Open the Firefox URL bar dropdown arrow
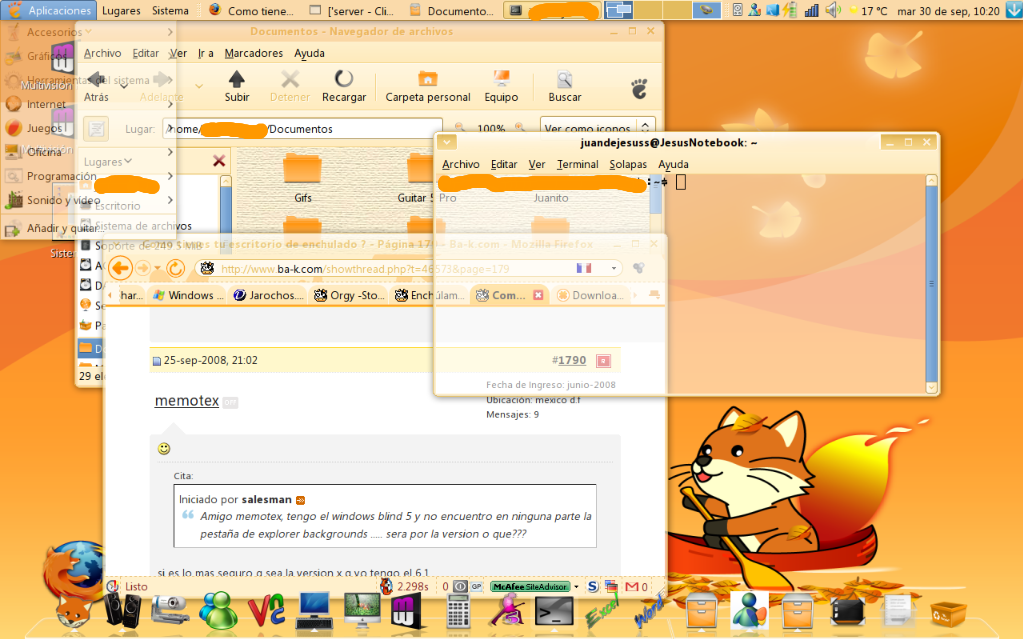This screenshot has width=1023, height=639. tap(613, 268)
